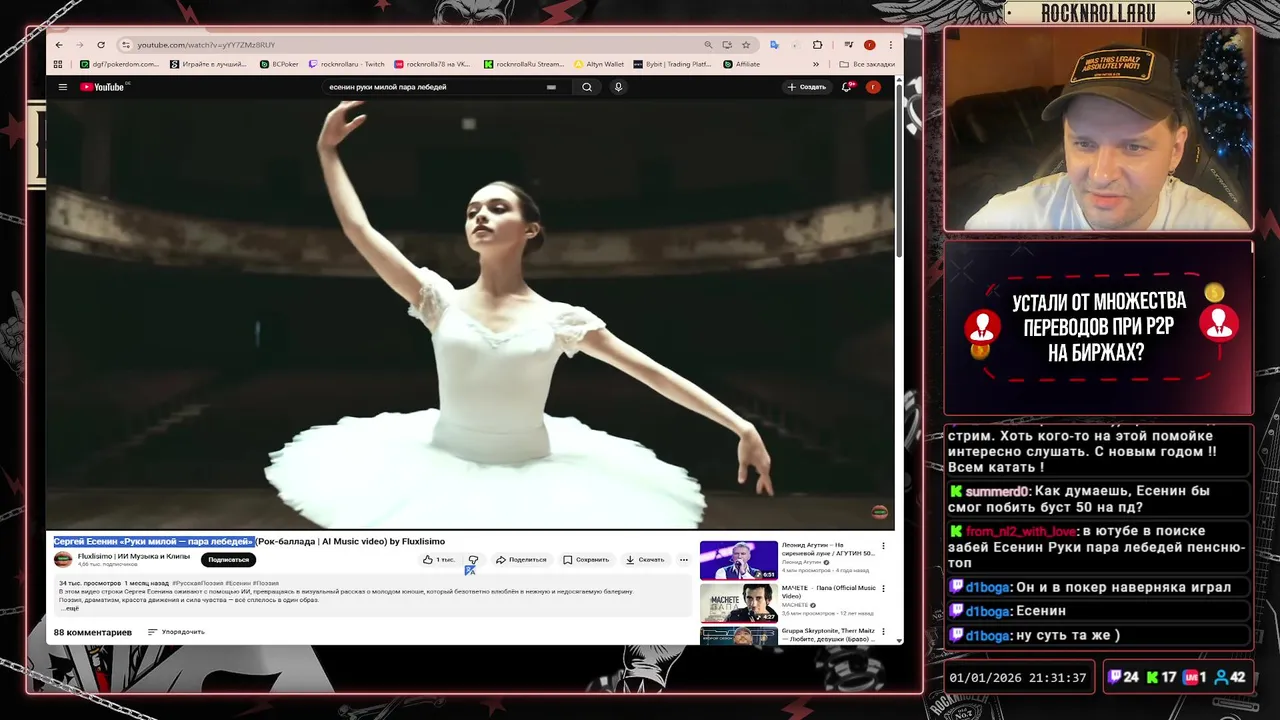Expand the description with ...ещё

coord(69,608)
